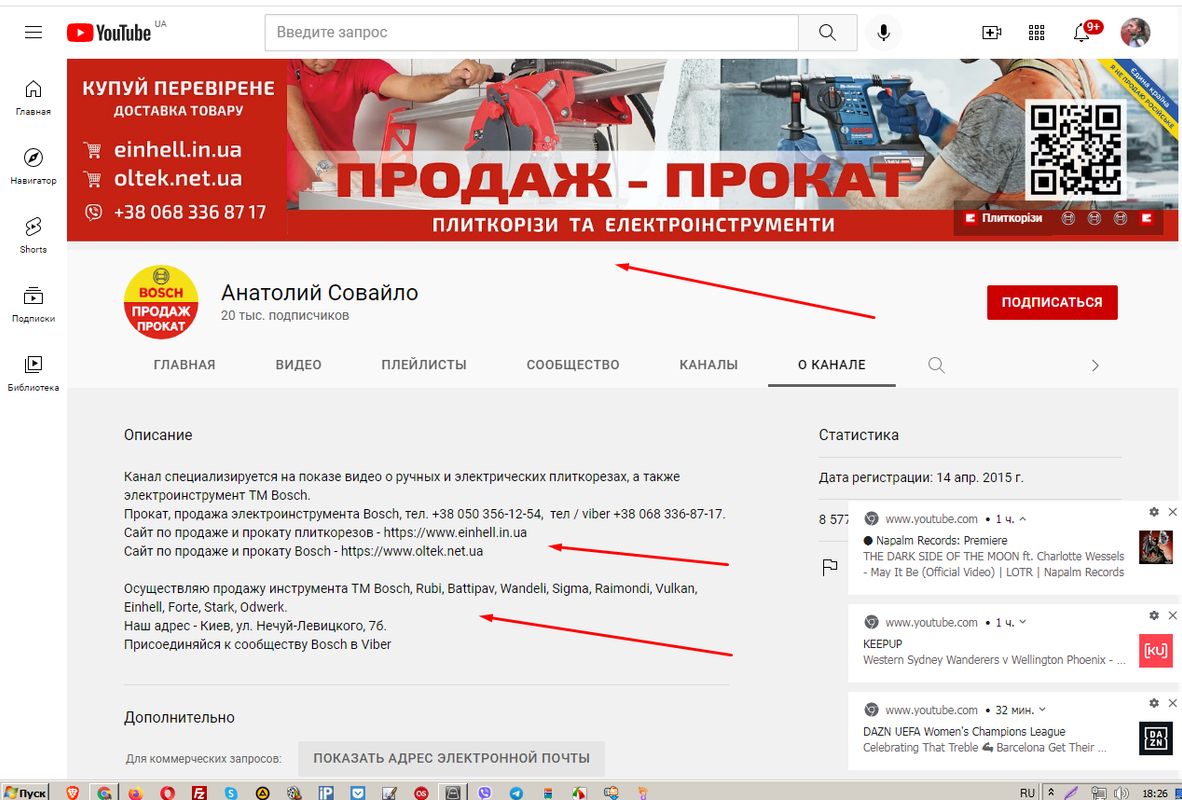Click the RU language indicator
1182x800 pixels.
click(1027, 792)
